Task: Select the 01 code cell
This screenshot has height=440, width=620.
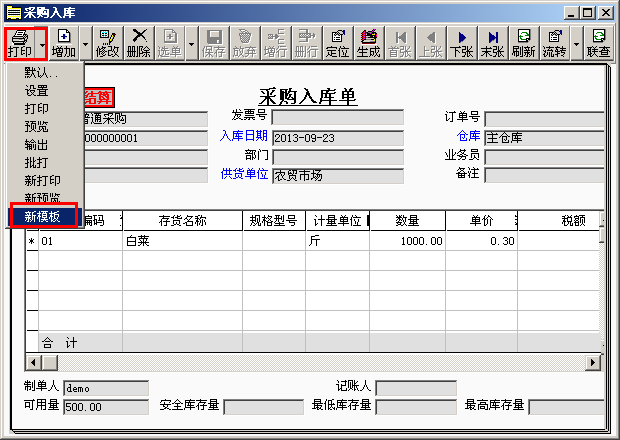Action: pyautogui.click(x=80, y=241)
